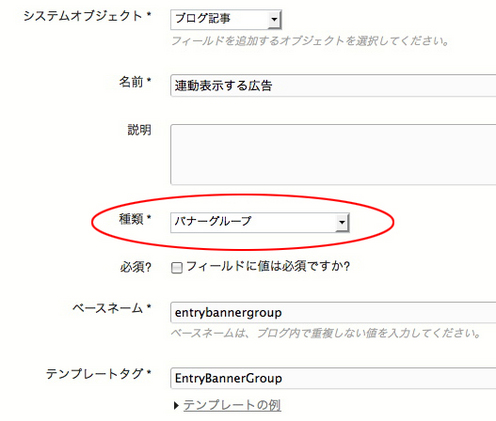Open the テンプレートの例 link

[232, 405]
